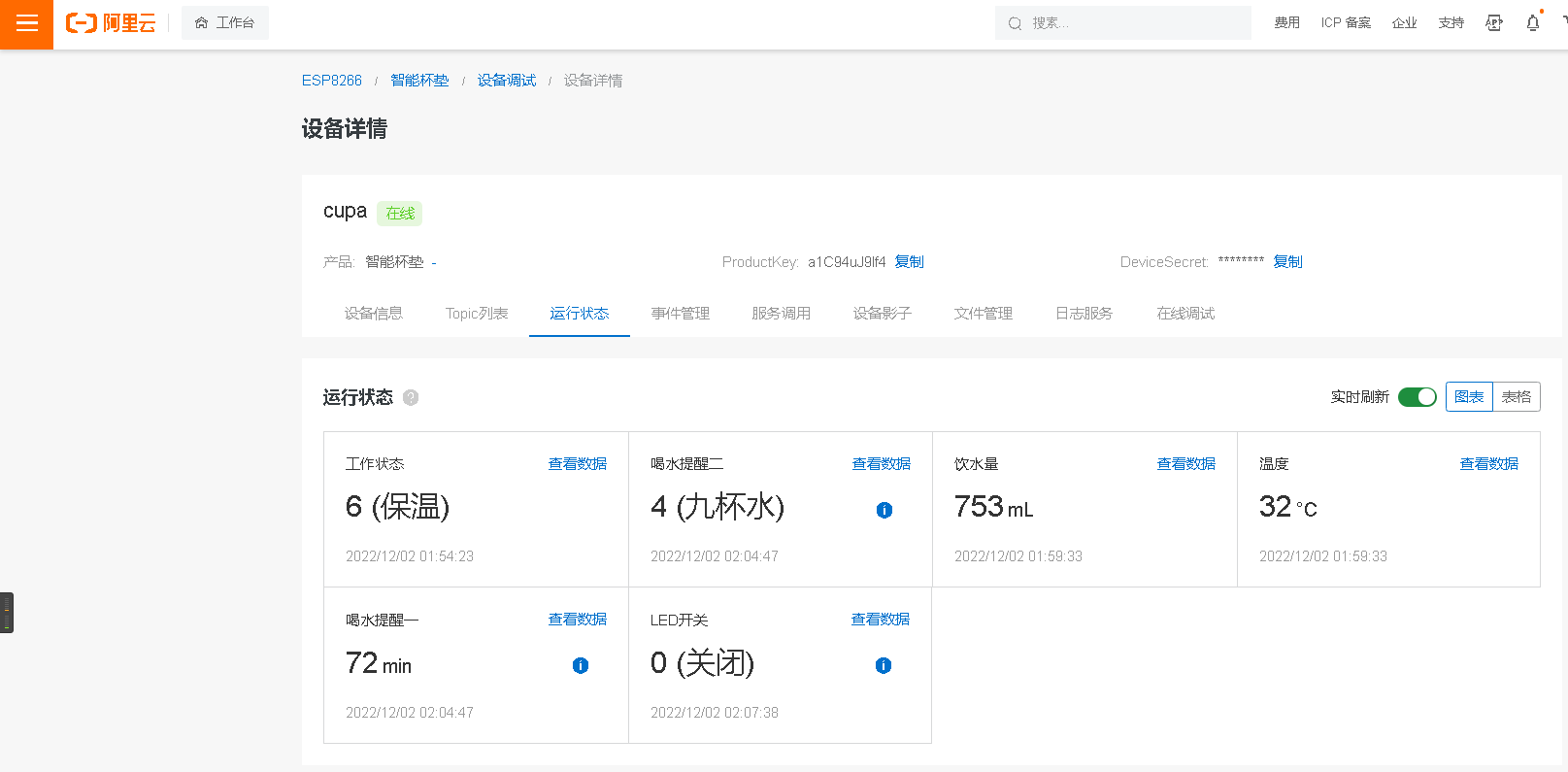1568x772 pixels.
Task: Switch to the 服务调用 tab
Action: pyautogui.click(x=782, y=314)
